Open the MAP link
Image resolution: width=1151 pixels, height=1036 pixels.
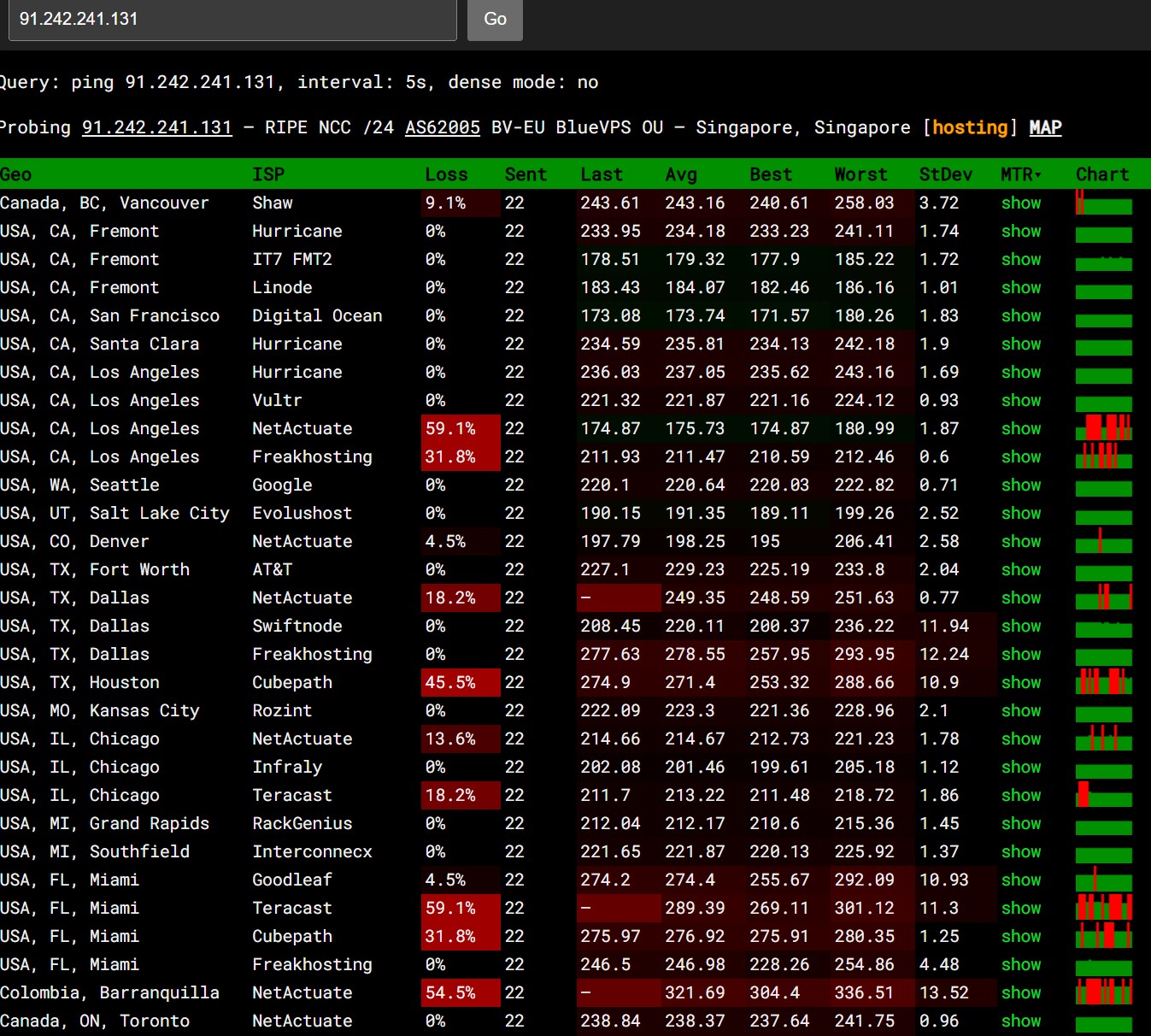[x=1045, y=127]
